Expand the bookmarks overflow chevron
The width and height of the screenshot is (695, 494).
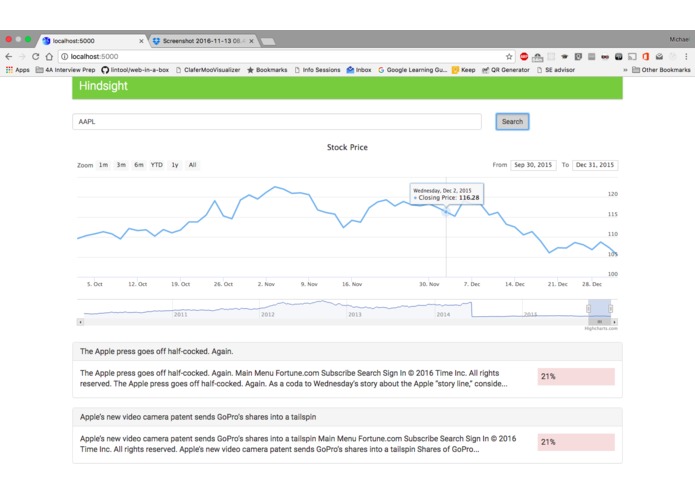(x=625, y=70)
